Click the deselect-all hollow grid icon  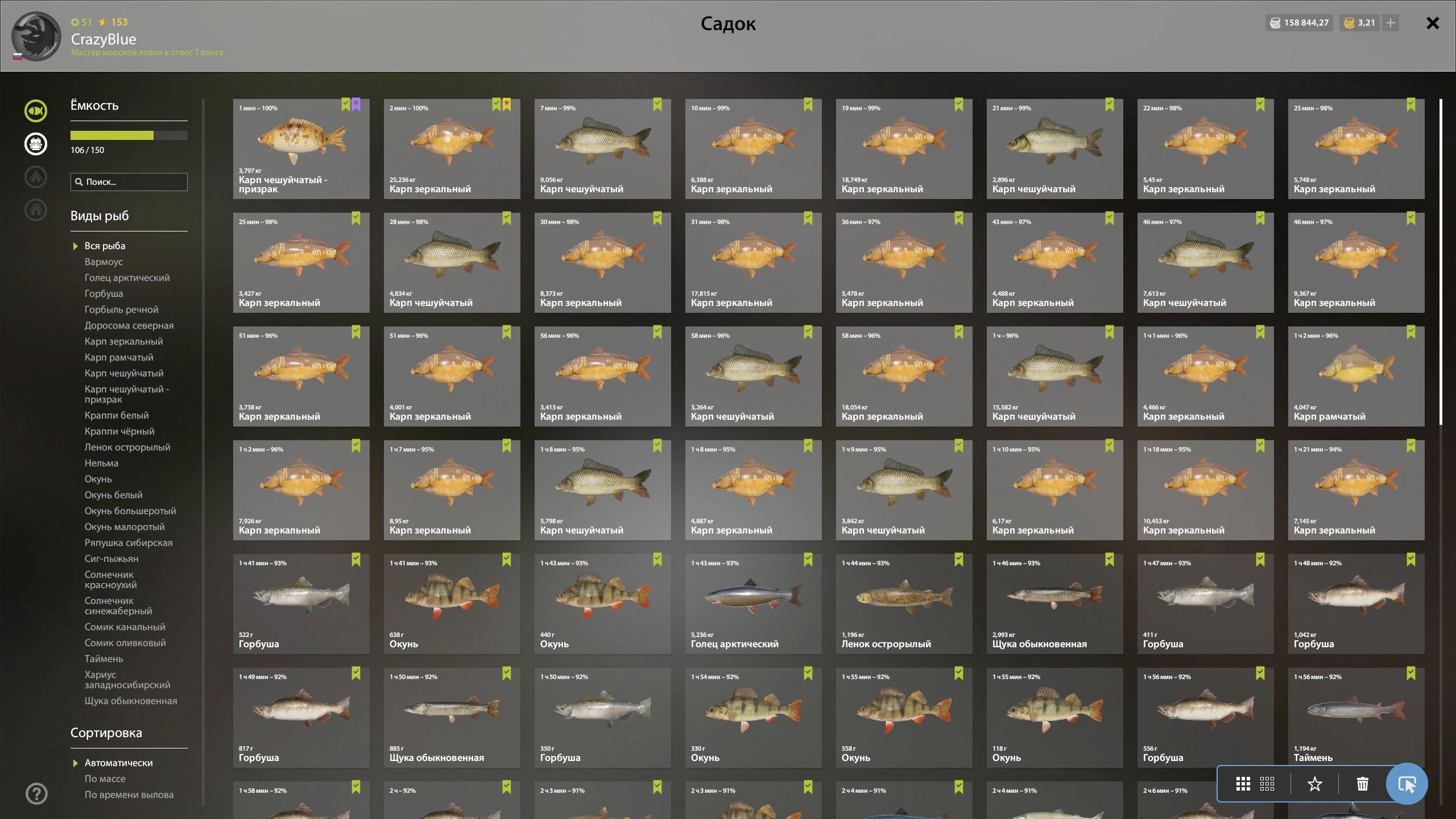tap(1267, 784)
